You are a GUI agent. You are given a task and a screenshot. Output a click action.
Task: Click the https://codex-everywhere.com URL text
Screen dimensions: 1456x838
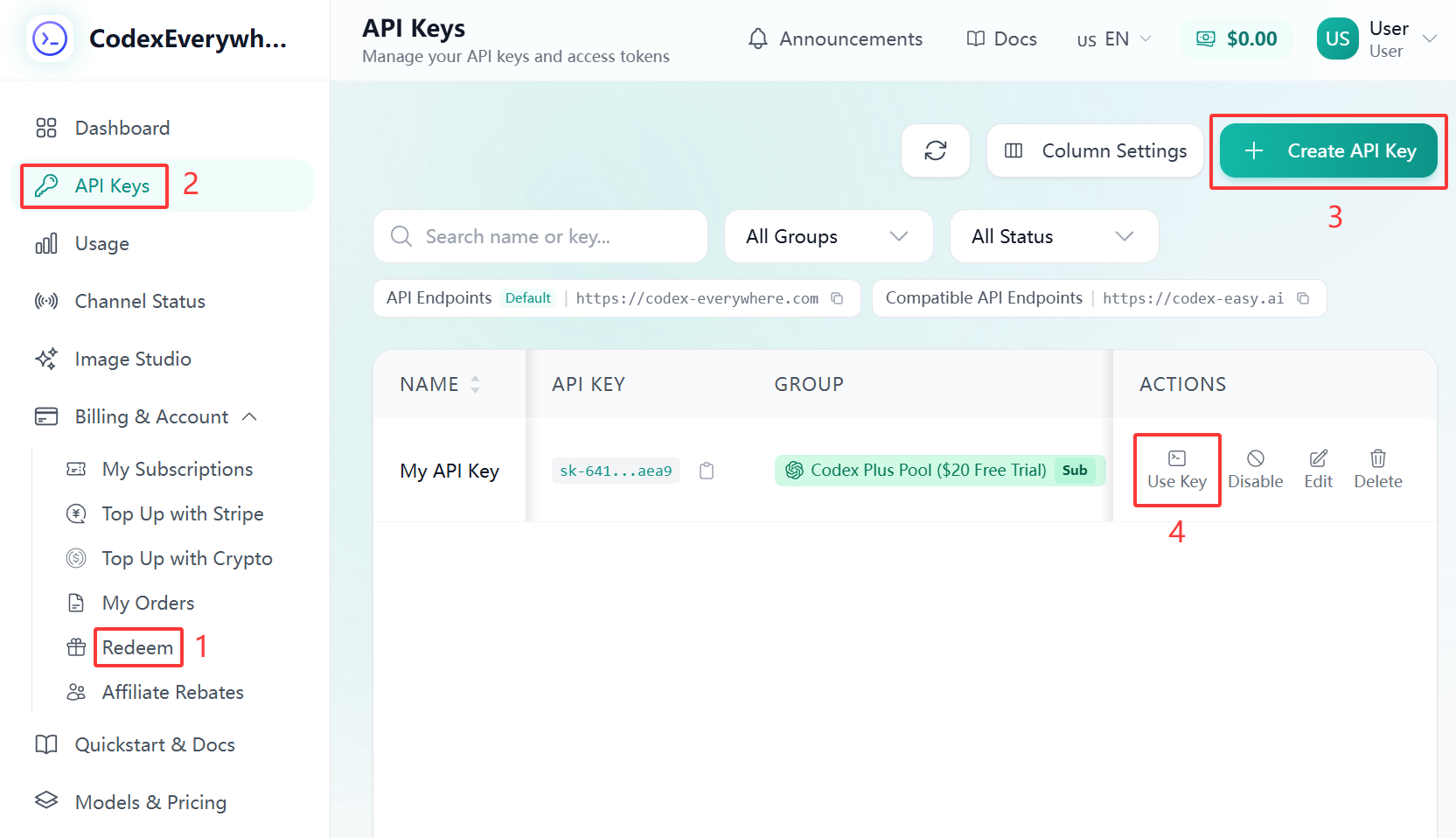coord(697,298)
